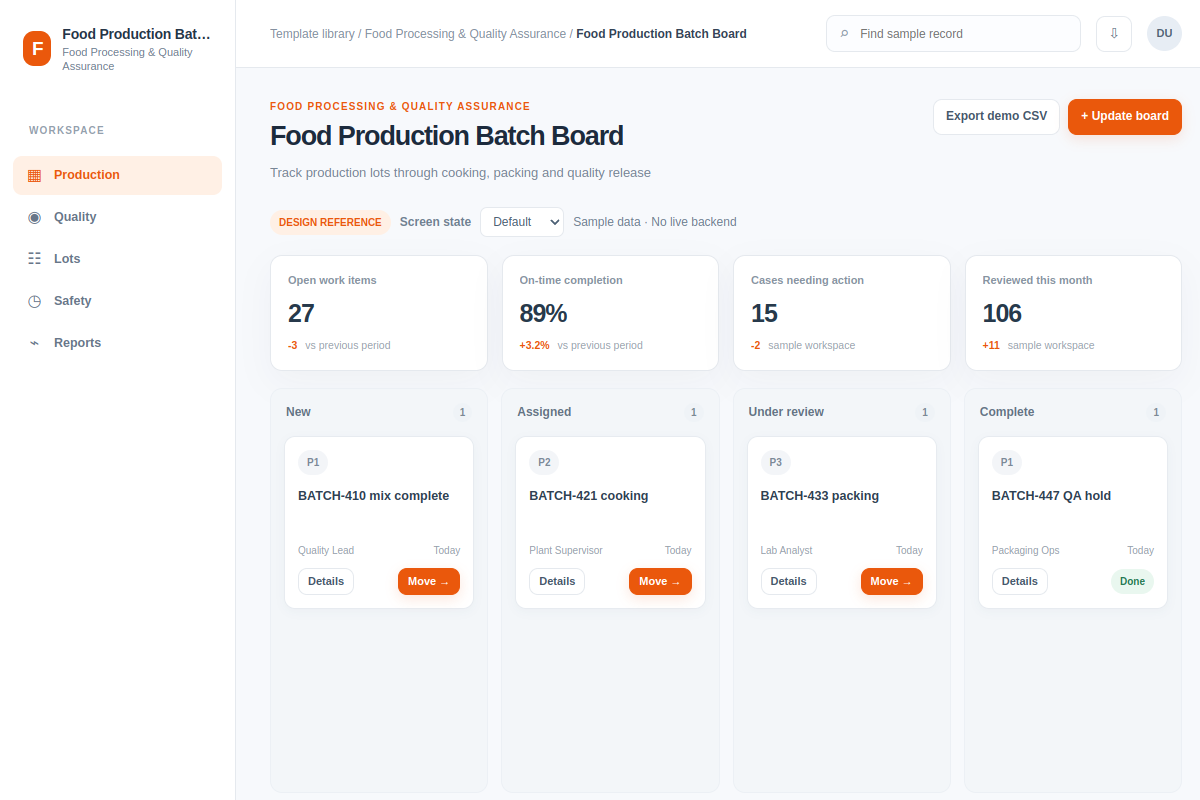This screenshot has width=1200, height=800.
Task: Go to Quality in the sidebar
Action: 117,217
